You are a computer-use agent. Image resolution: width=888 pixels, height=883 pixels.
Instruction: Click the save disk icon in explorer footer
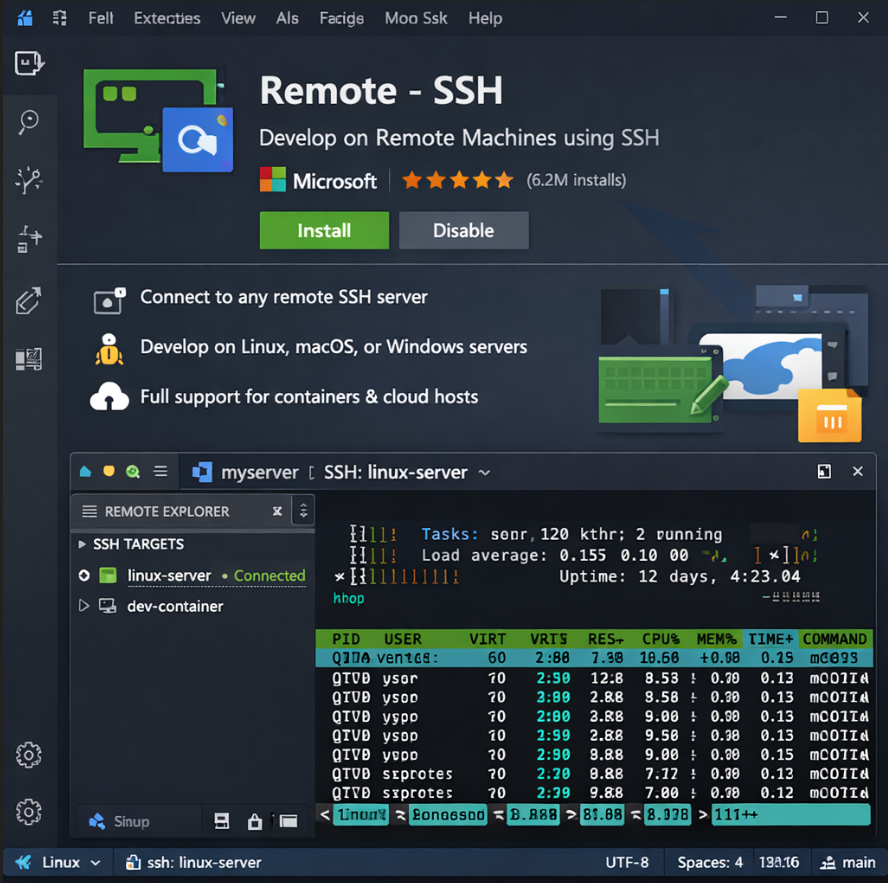click(222, 821)
